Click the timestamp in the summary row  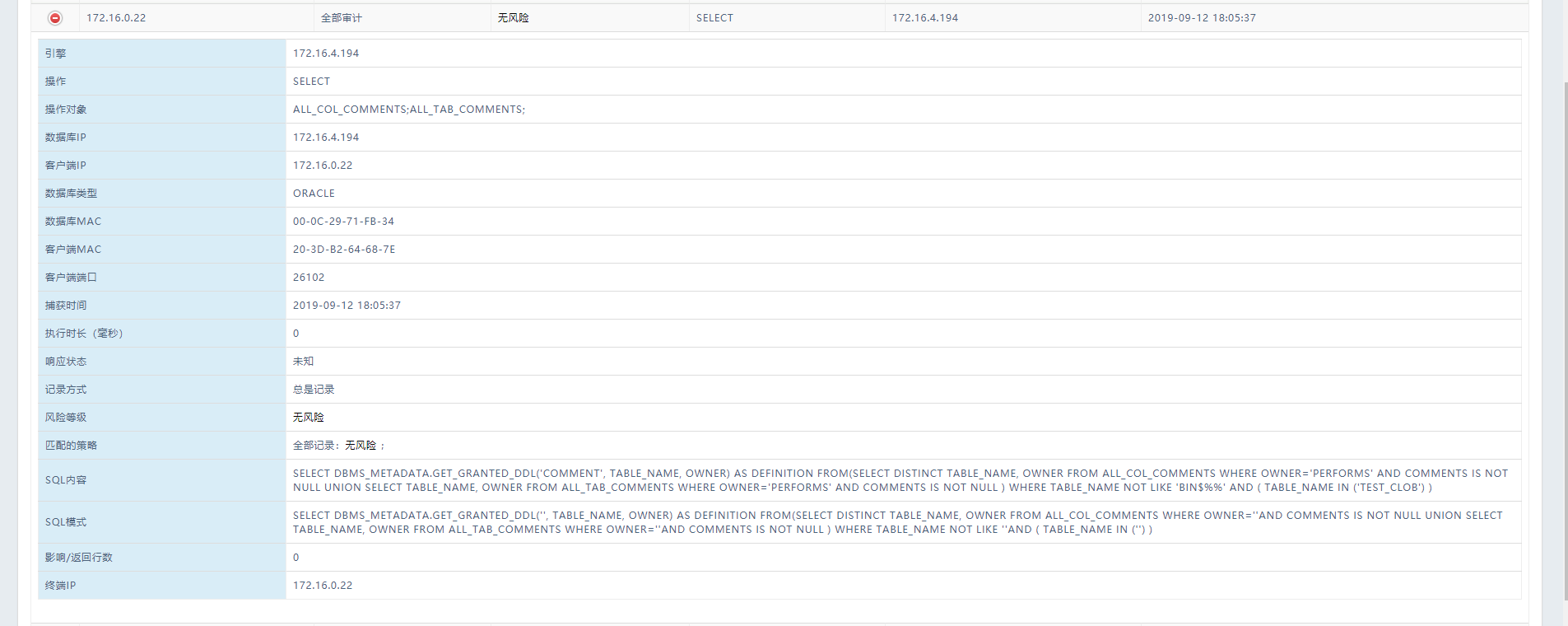pyautogui.click(x=1202, y=18)
